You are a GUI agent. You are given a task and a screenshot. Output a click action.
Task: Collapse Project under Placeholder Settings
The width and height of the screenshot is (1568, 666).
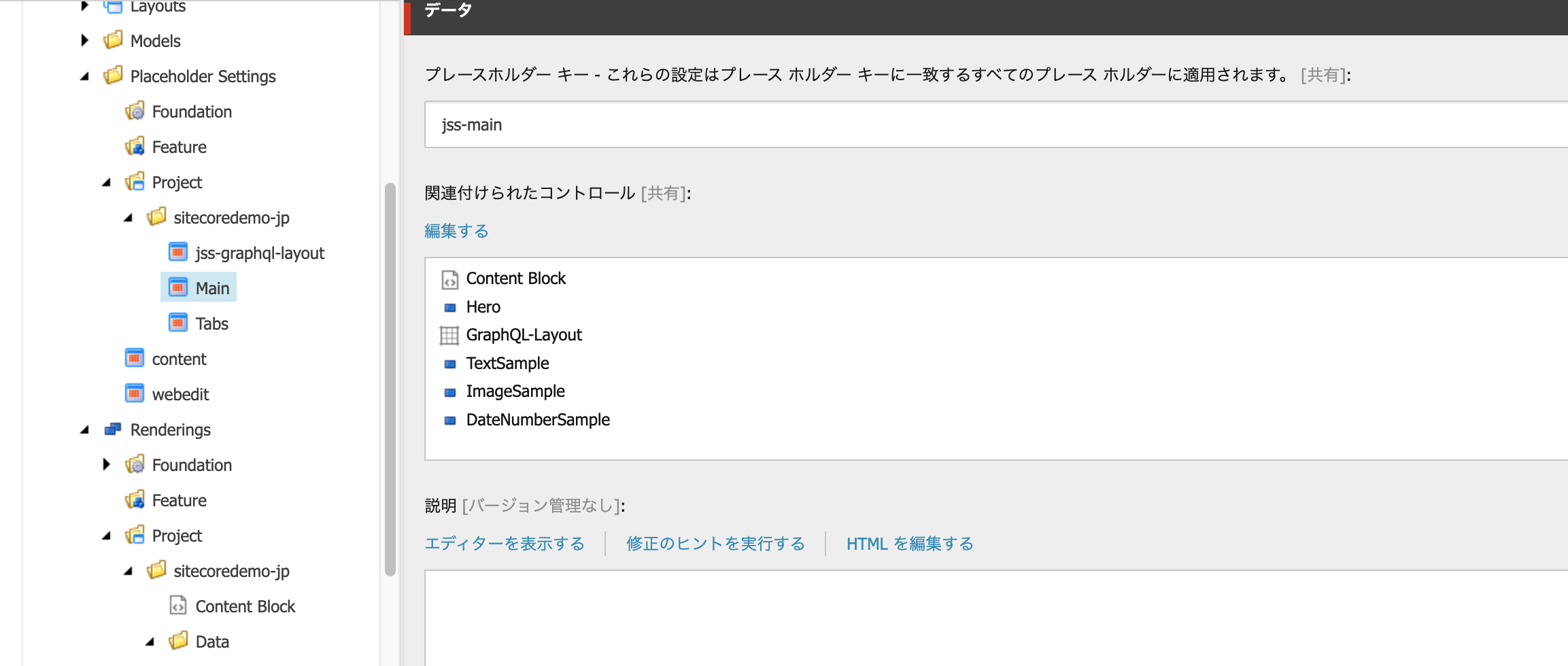pos(107,182)
